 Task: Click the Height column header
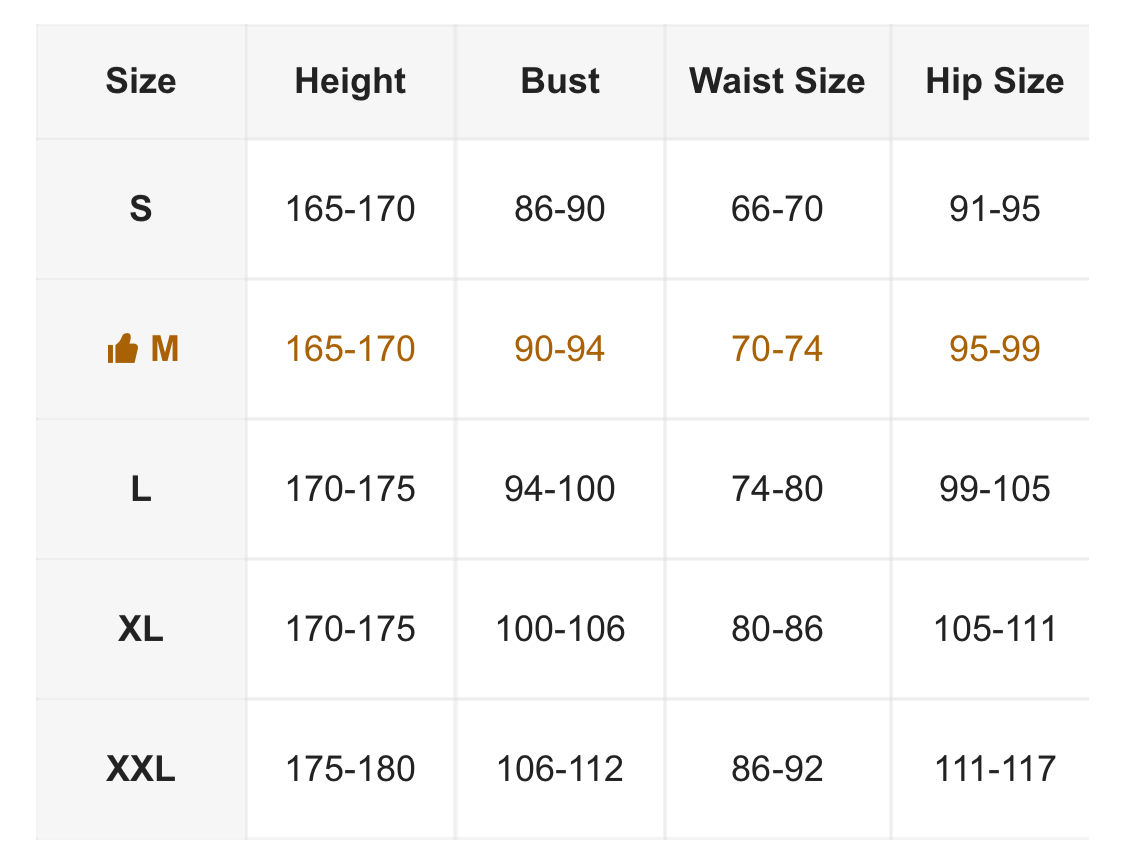tap(350, 81)
